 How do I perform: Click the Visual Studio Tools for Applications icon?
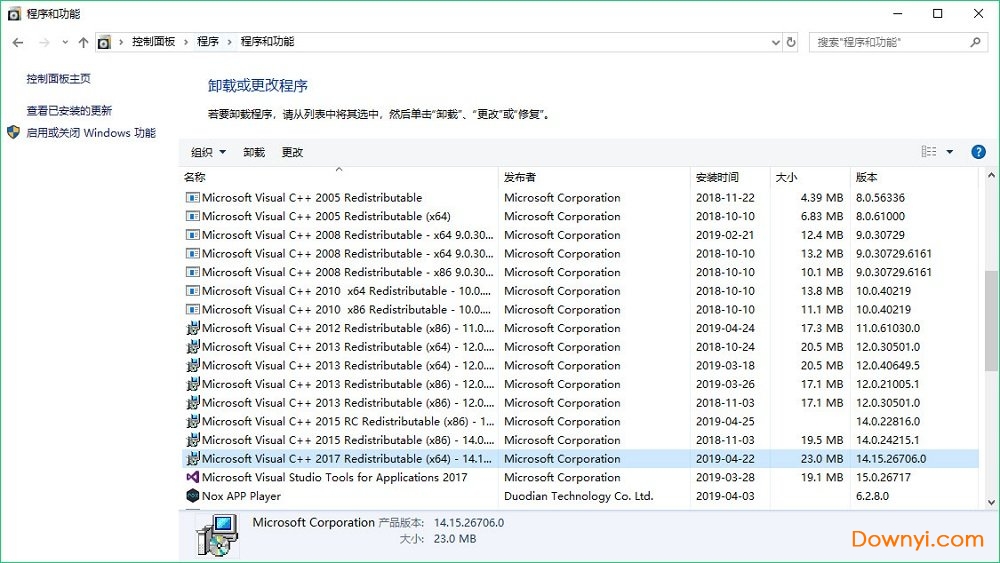[192, 477]
